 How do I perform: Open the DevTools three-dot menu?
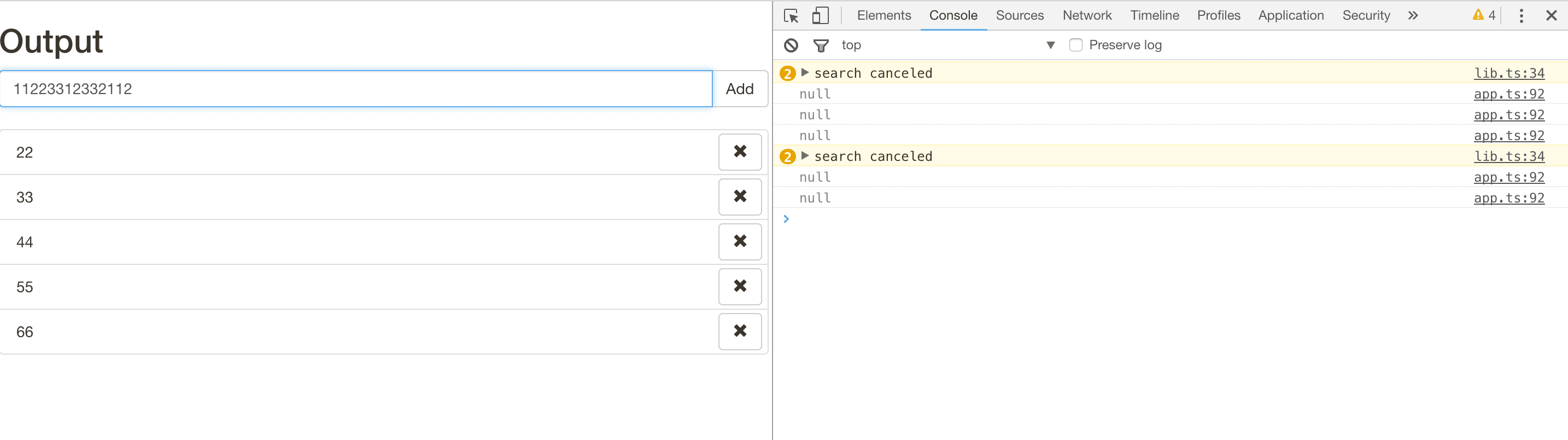tap(1520, 16)
